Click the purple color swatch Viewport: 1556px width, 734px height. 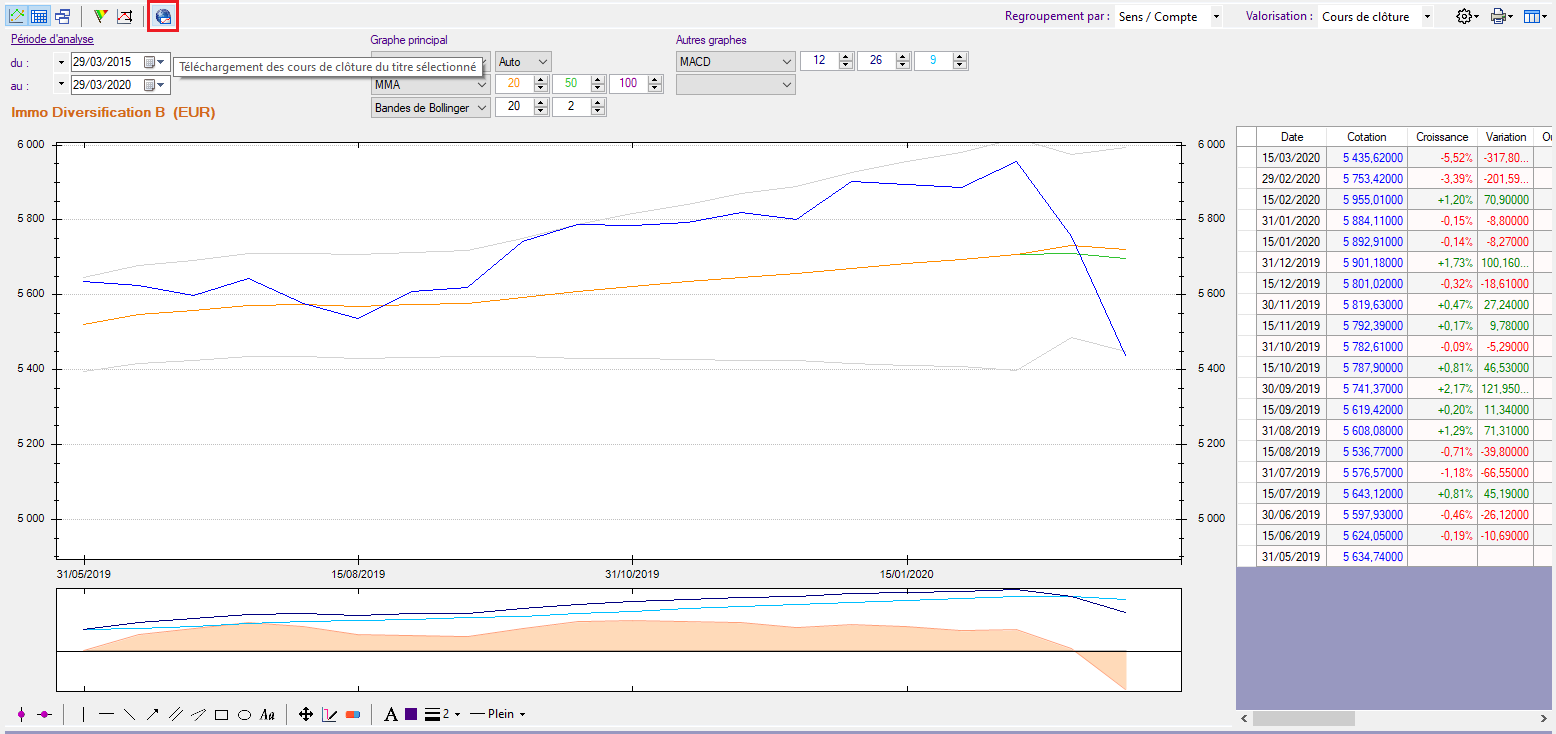click(411, 714)
